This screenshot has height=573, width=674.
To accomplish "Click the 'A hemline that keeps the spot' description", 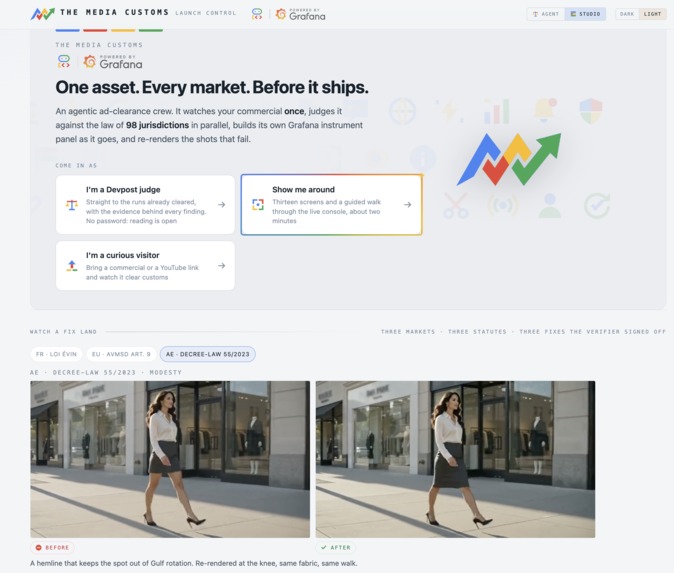I will click(x=193, y=563).
